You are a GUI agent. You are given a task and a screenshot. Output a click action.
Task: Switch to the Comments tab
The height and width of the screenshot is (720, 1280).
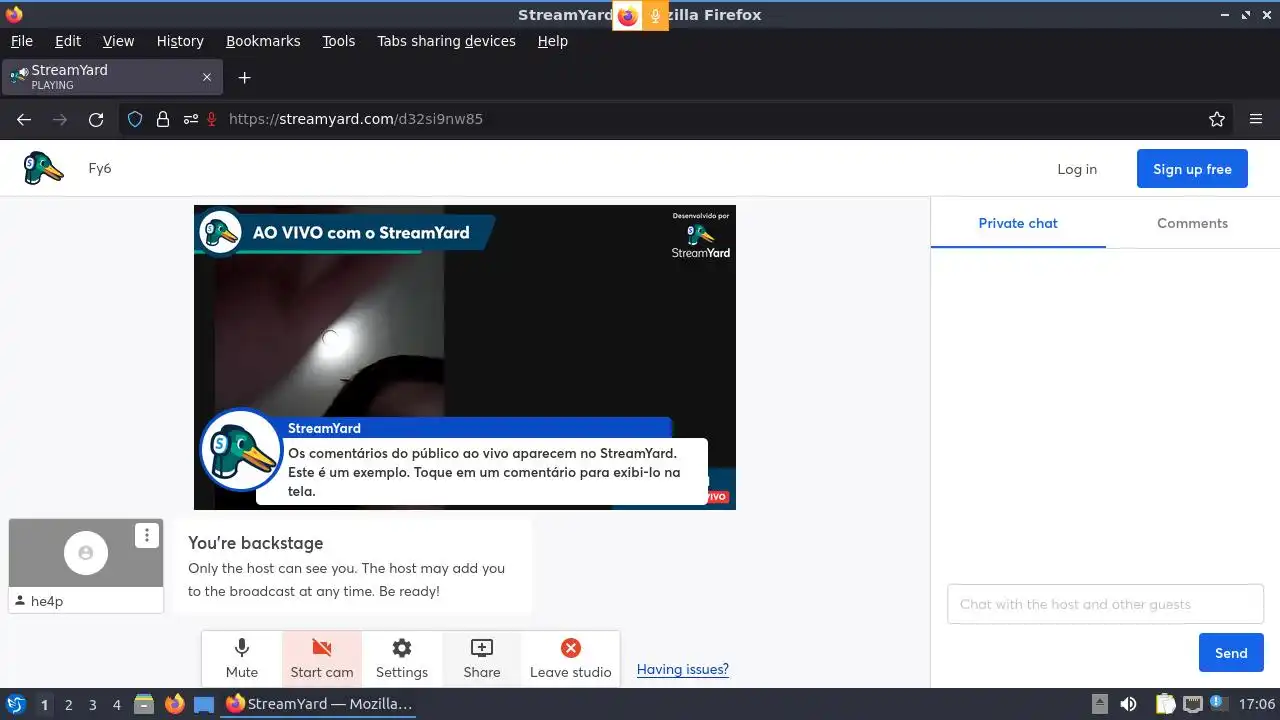click(x=1192, y=223)
